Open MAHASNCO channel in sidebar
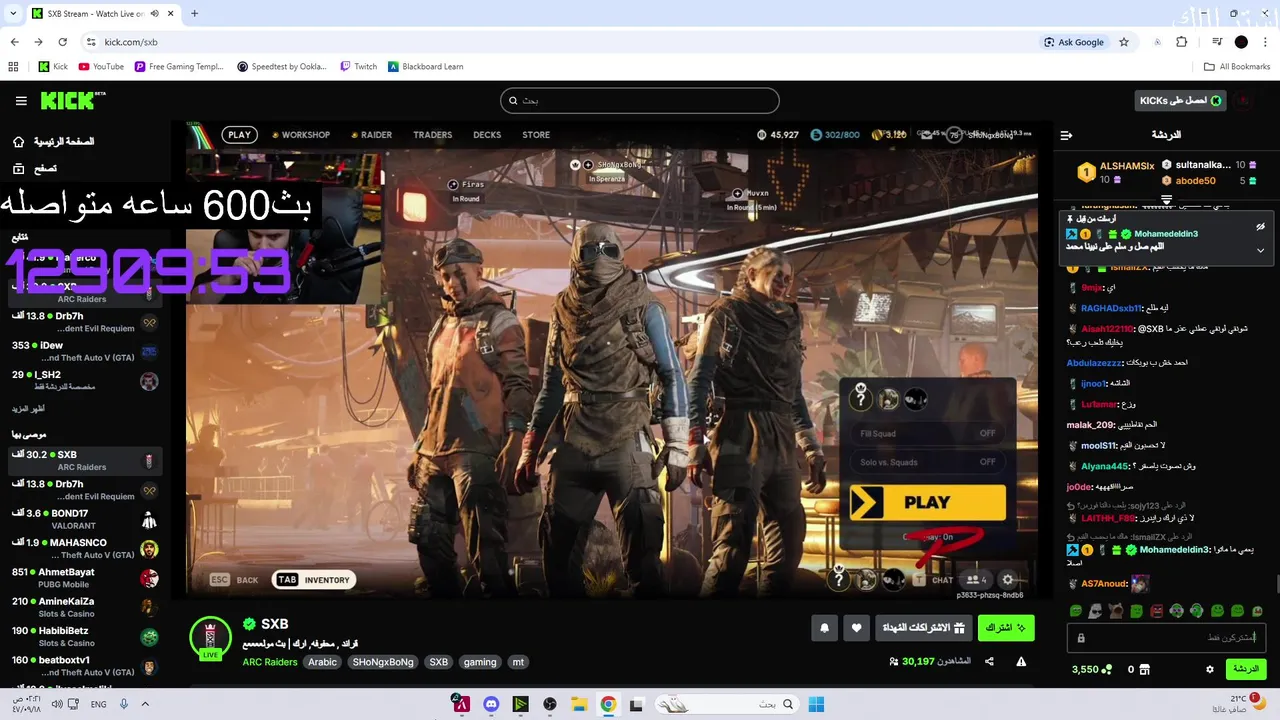The width and height of the screenshot is (1280, 720). pos(84,549)
